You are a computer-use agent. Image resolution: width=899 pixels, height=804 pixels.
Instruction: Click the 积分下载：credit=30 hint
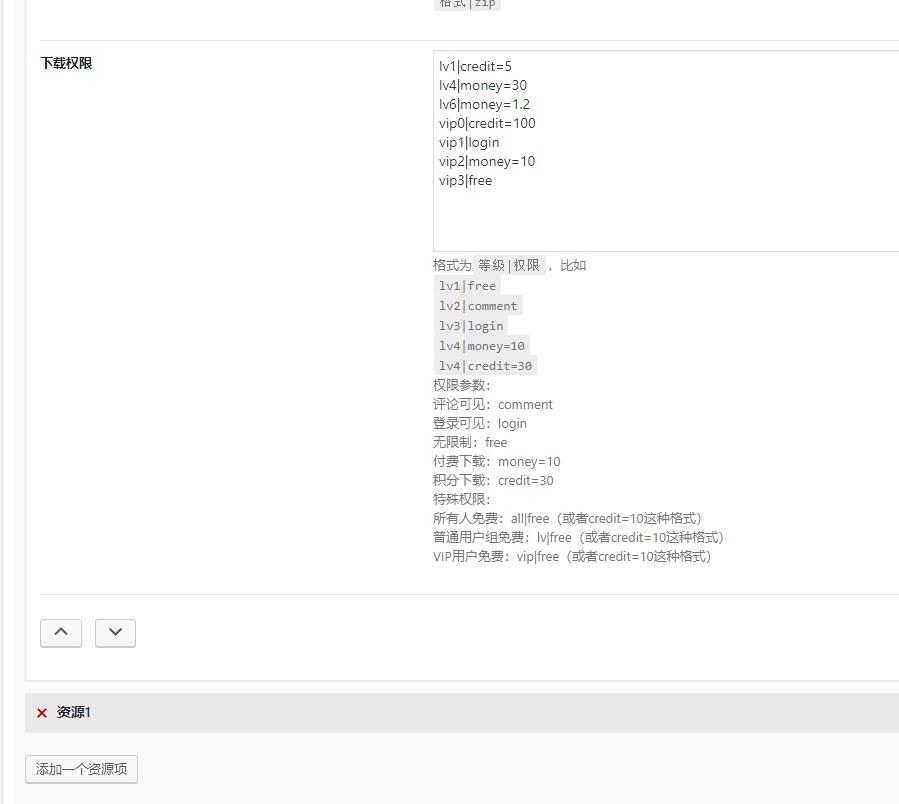[493, 480]
